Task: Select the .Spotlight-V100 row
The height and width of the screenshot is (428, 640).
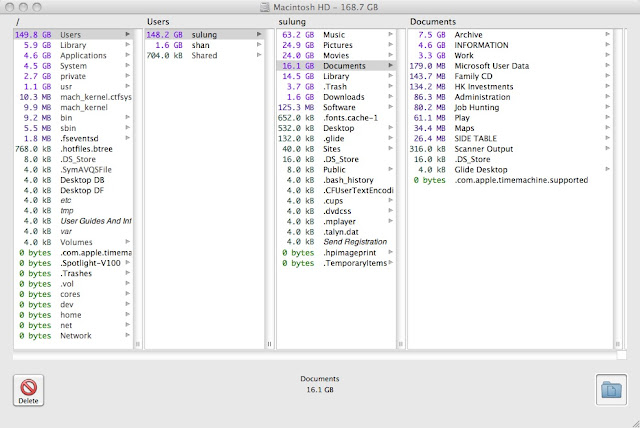Action: 73,263
